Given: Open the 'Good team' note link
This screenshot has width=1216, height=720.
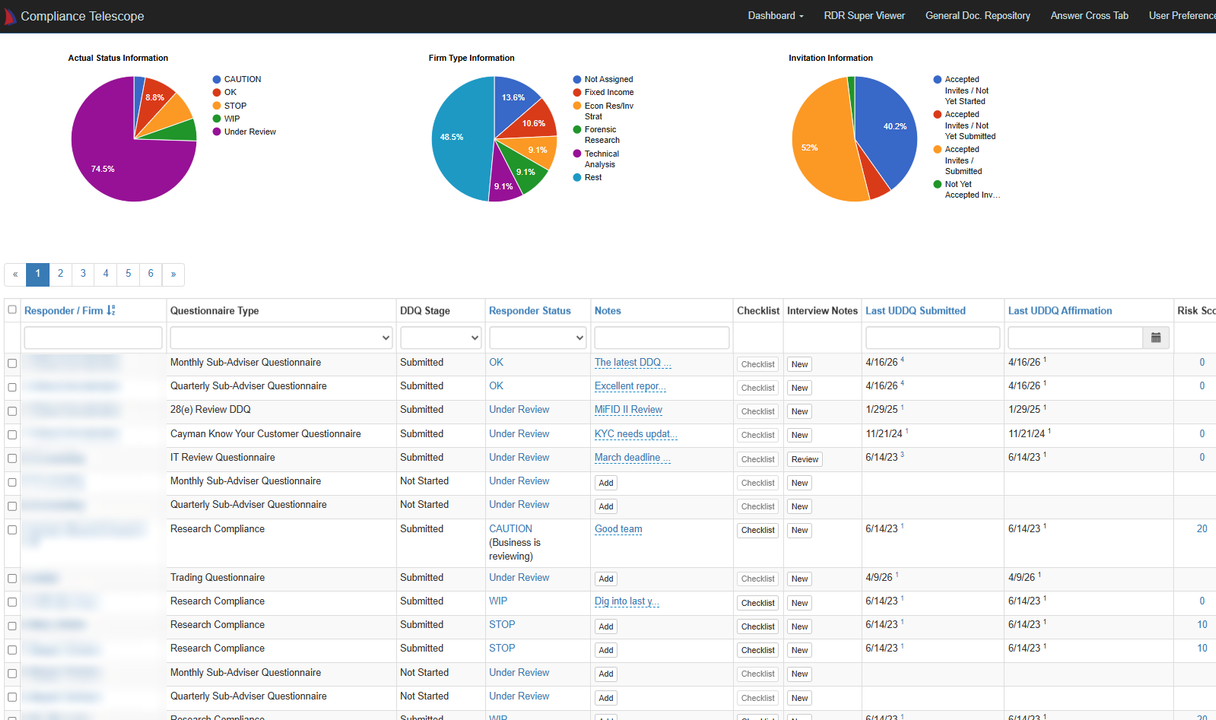Looking at the screenshot, I should 619,530.
